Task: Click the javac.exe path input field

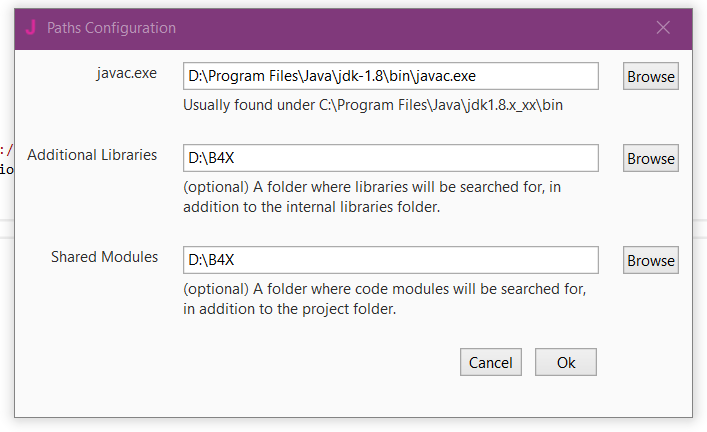Action: (x=390, y=76)
